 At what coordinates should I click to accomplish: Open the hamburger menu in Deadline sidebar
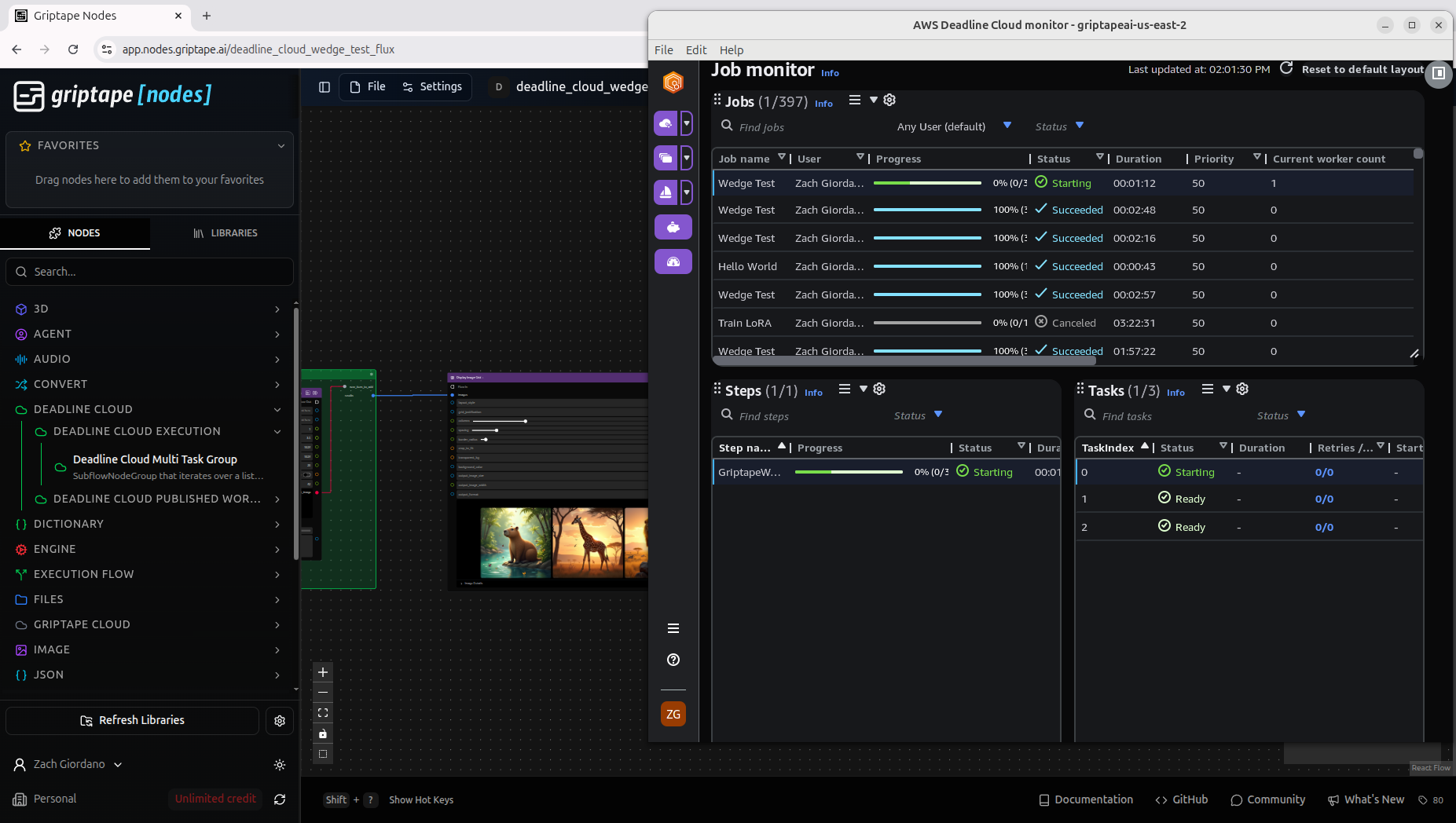click(673, 628)
